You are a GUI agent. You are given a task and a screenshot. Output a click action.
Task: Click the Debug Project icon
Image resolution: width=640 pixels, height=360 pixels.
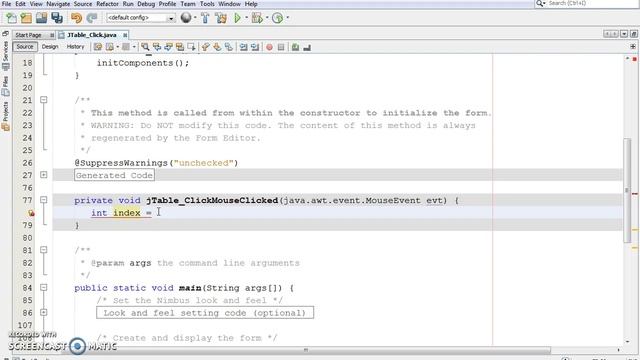tap(257, 18)
